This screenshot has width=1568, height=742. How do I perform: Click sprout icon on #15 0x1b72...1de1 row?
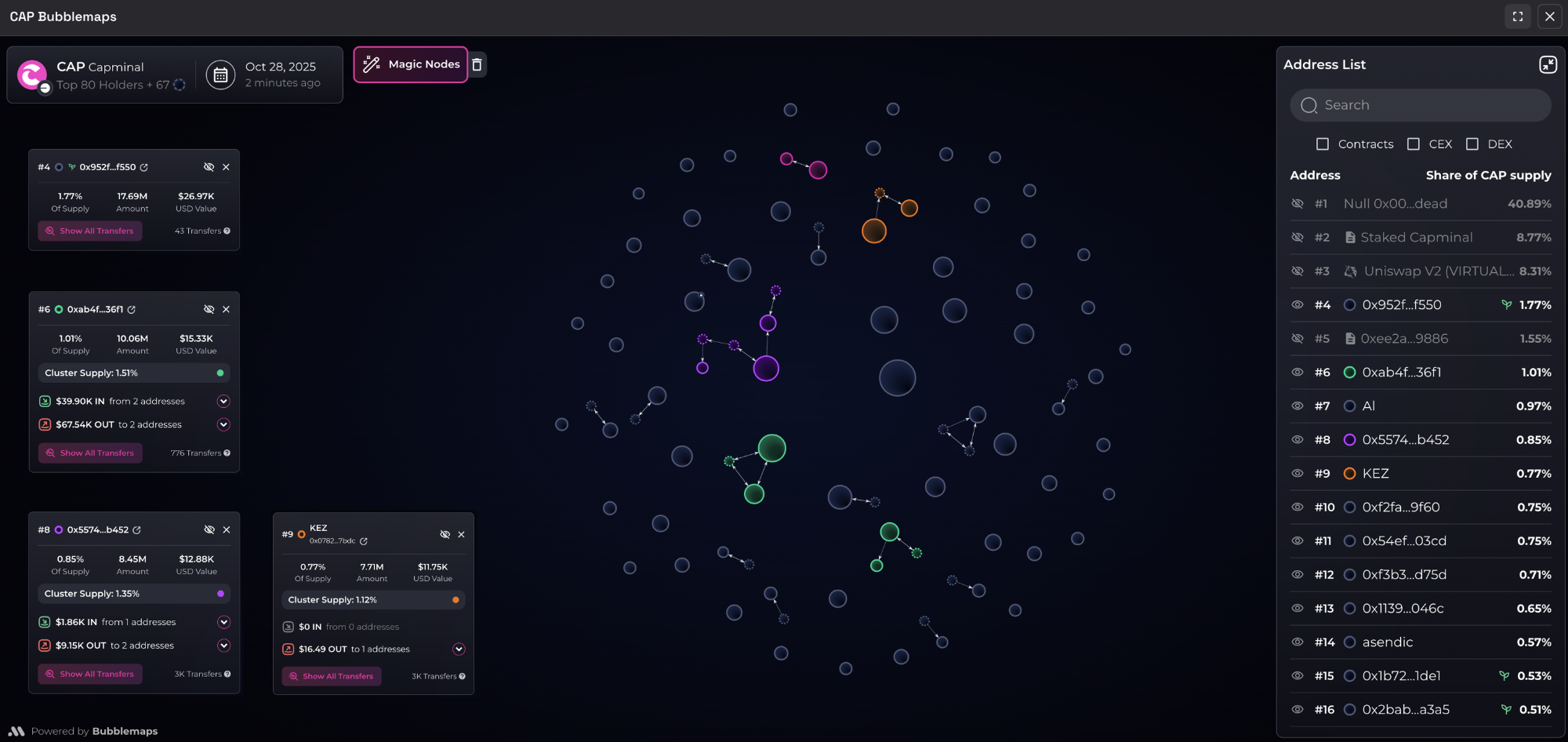pos(1504,676)
